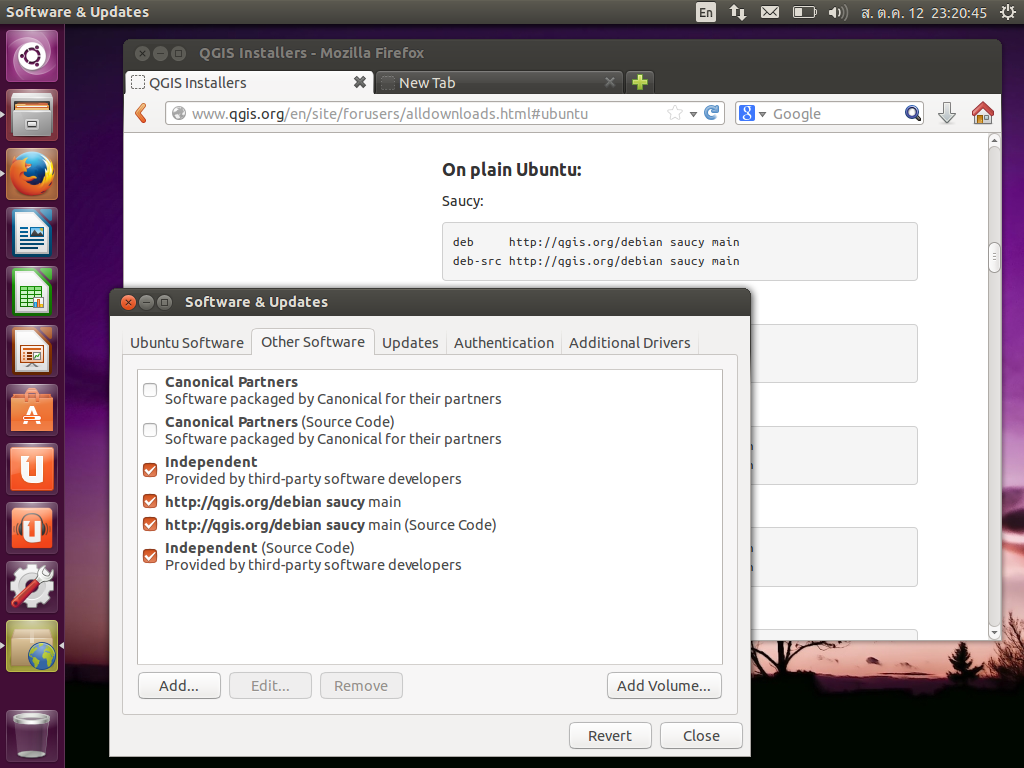Click the 'deb-src http://qgis.org/debian saucy main' line

pos(596,261)
